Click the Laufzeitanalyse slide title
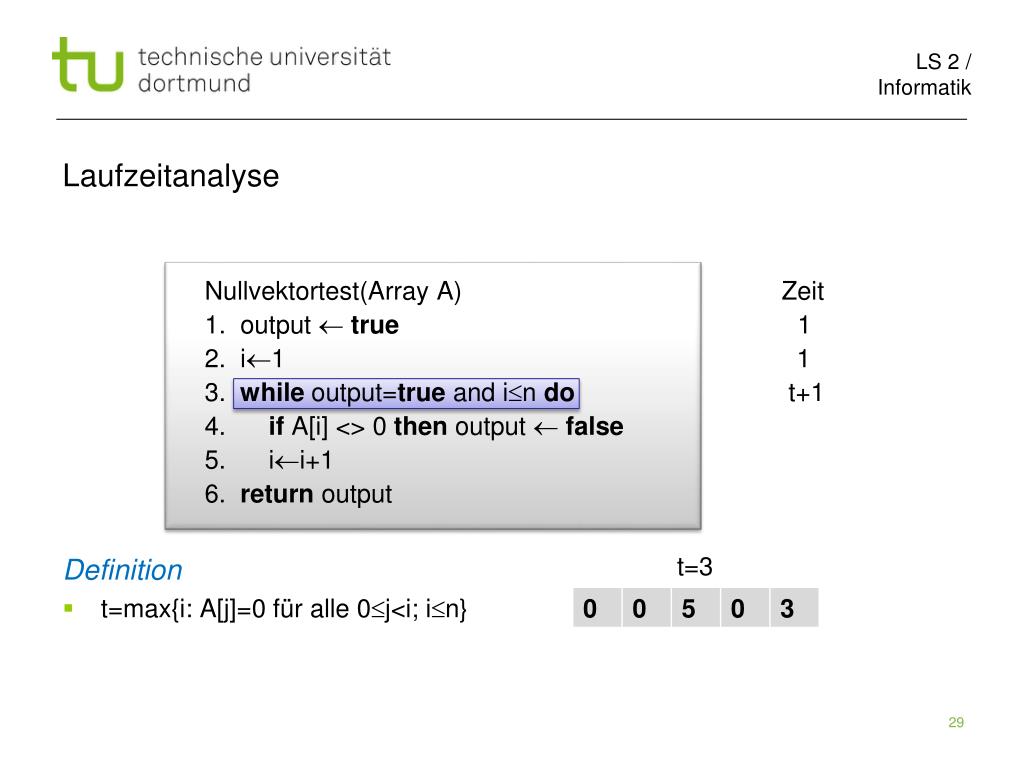Image resolution: width=1024 pixels, height=768 pixels. 171,176
